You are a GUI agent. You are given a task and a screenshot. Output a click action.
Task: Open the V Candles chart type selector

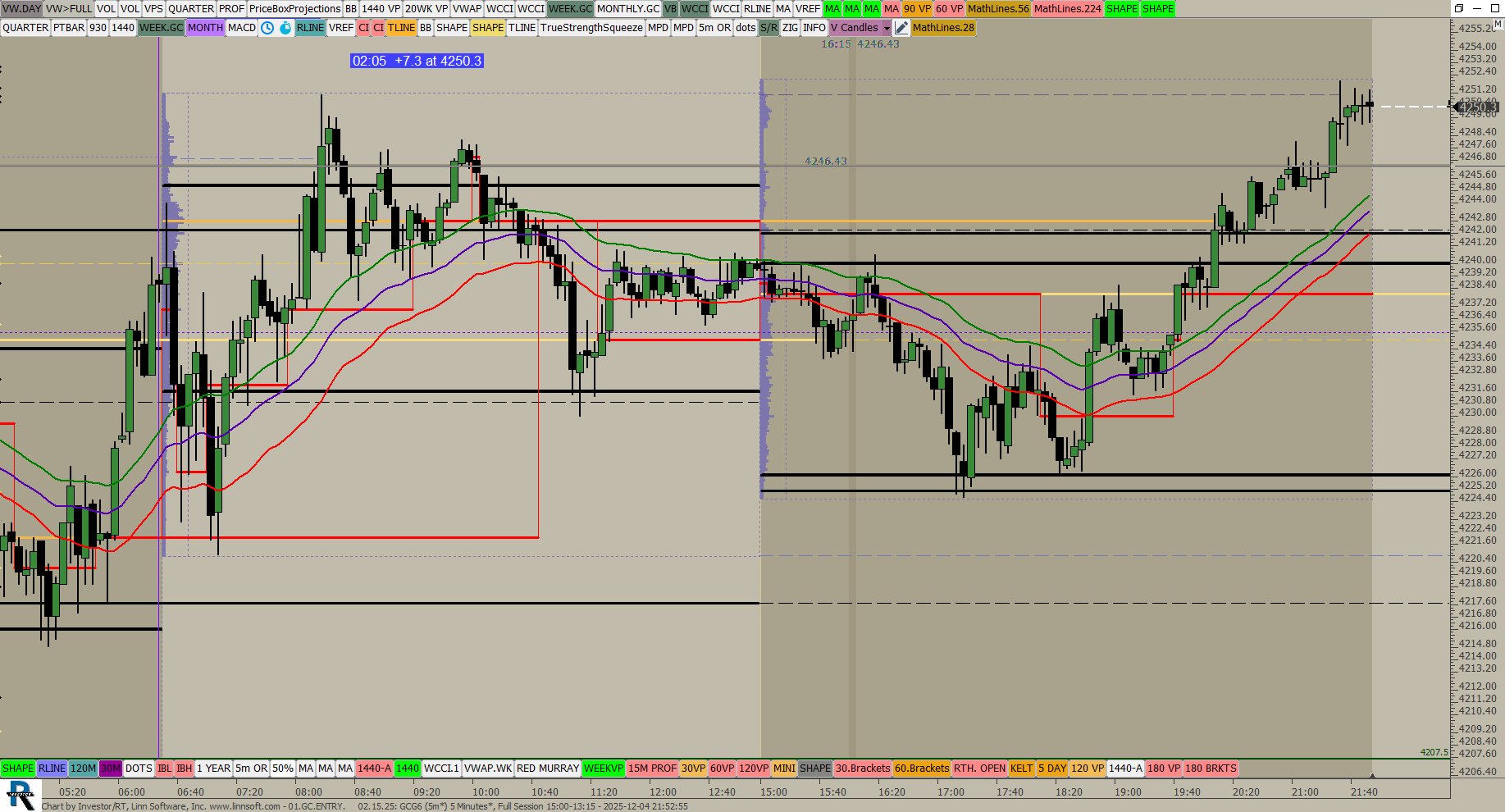[854, 28]
